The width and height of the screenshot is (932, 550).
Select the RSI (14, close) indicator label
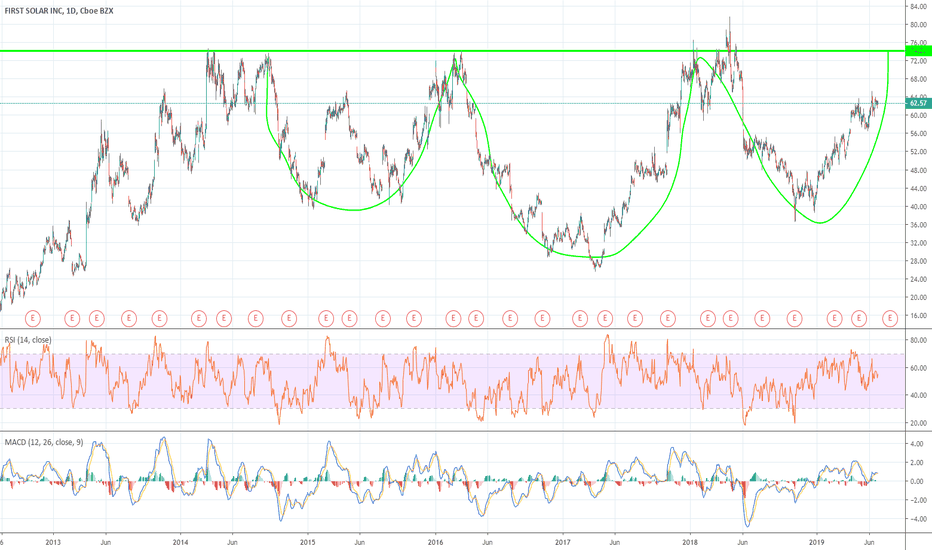click(28, 340)
